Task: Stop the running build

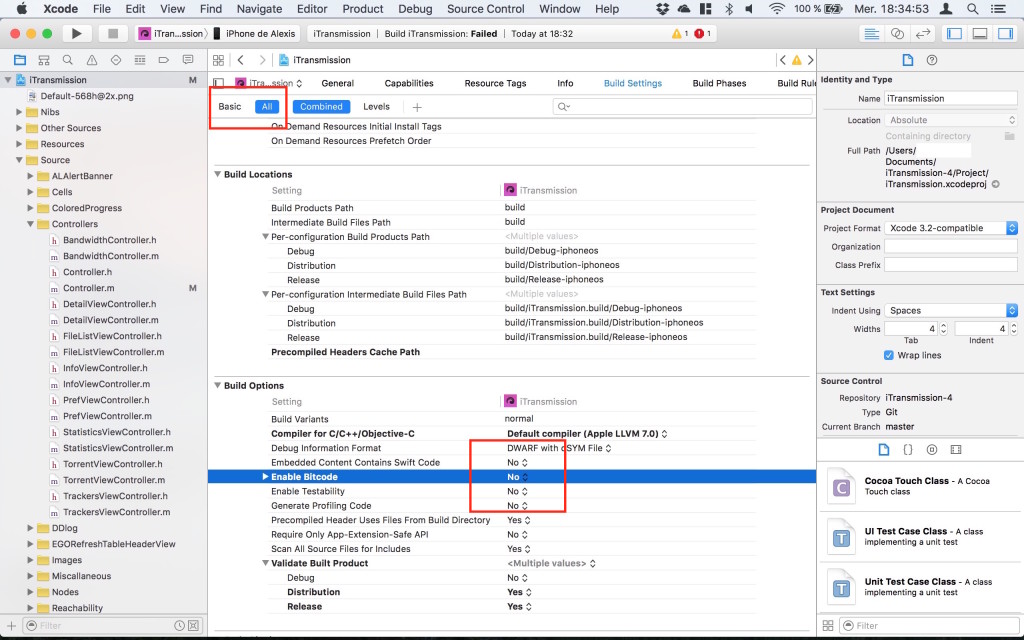Action: [113, 33]
